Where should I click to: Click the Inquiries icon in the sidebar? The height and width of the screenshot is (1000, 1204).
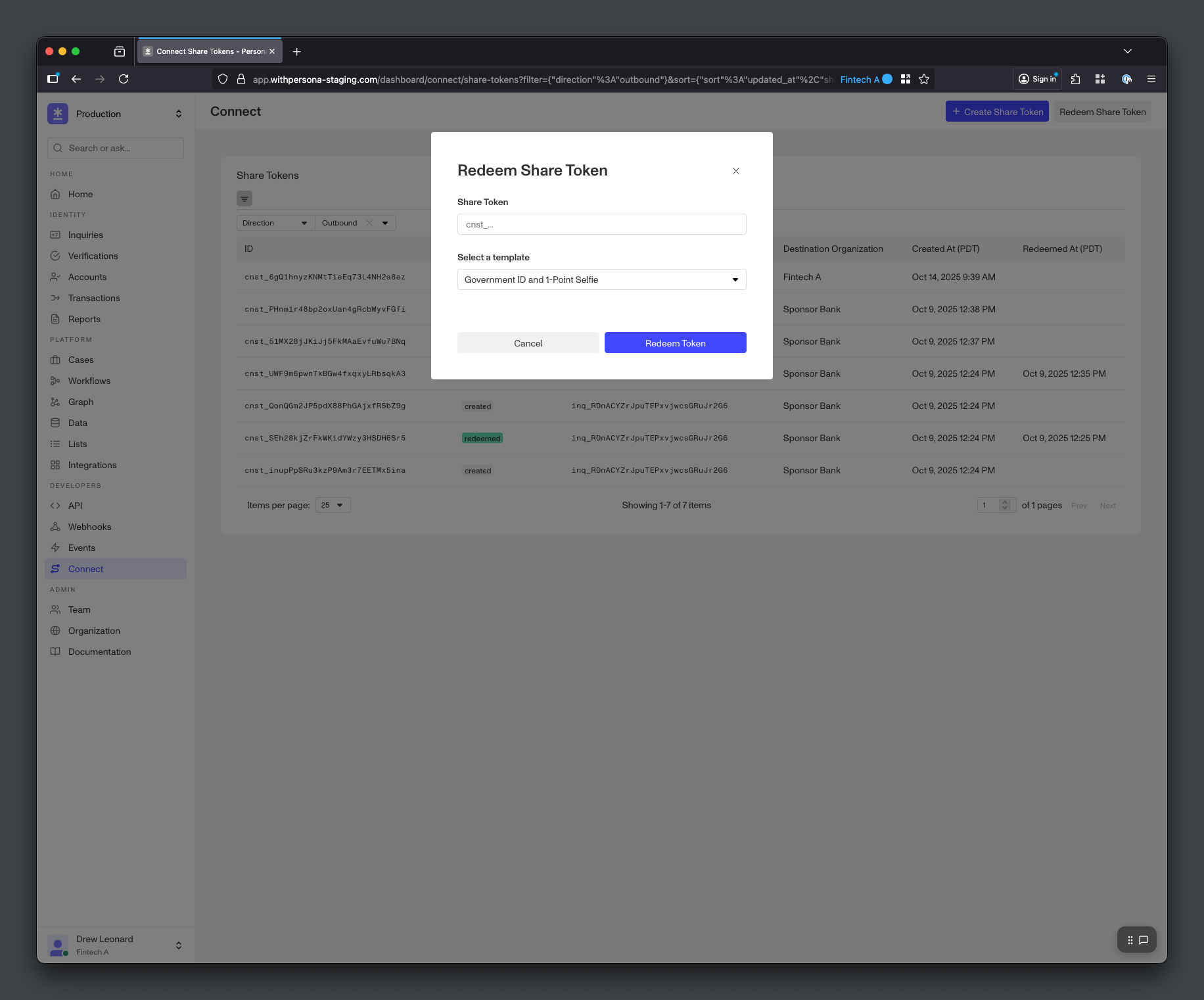[x=56, y=235]
